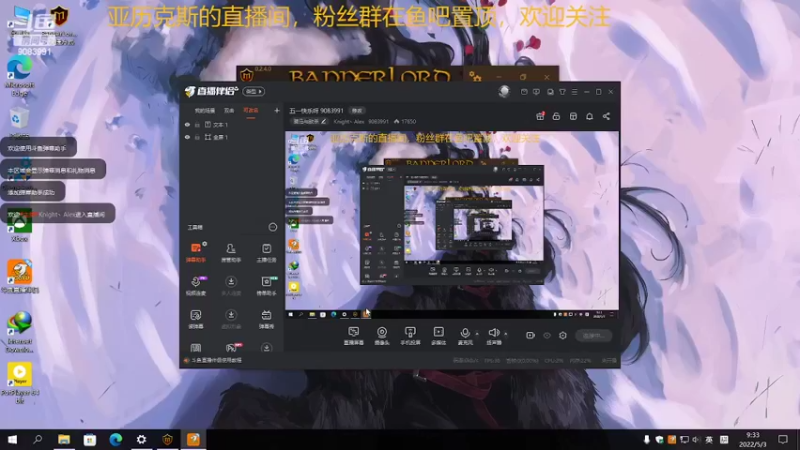Expand speaker options arrow
Viewport: 800px width, 450px height.
click(x=506, y=334)
